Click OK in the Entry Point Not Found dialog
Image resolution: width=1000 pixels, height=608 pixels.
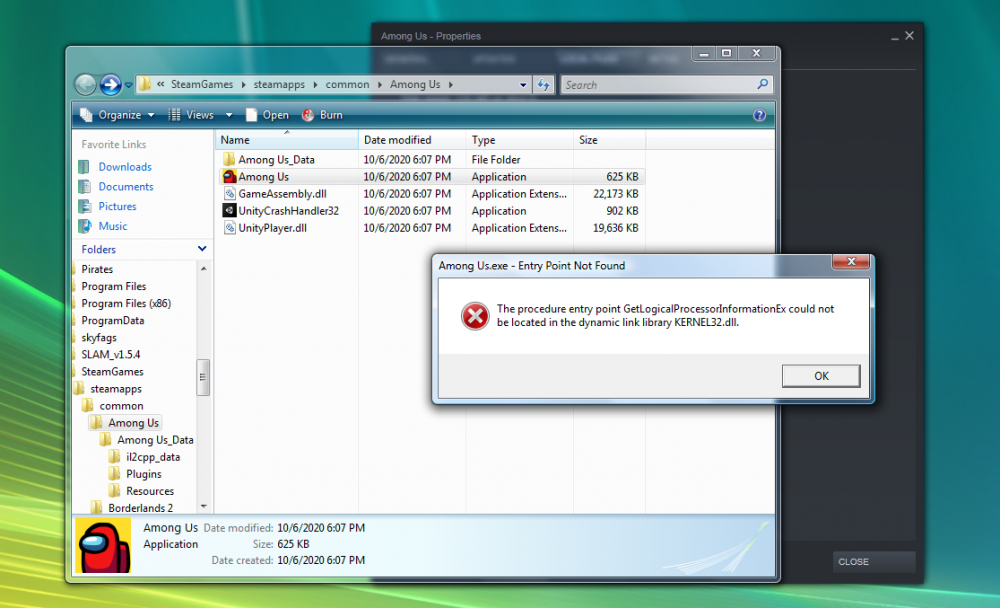(820, 376)
